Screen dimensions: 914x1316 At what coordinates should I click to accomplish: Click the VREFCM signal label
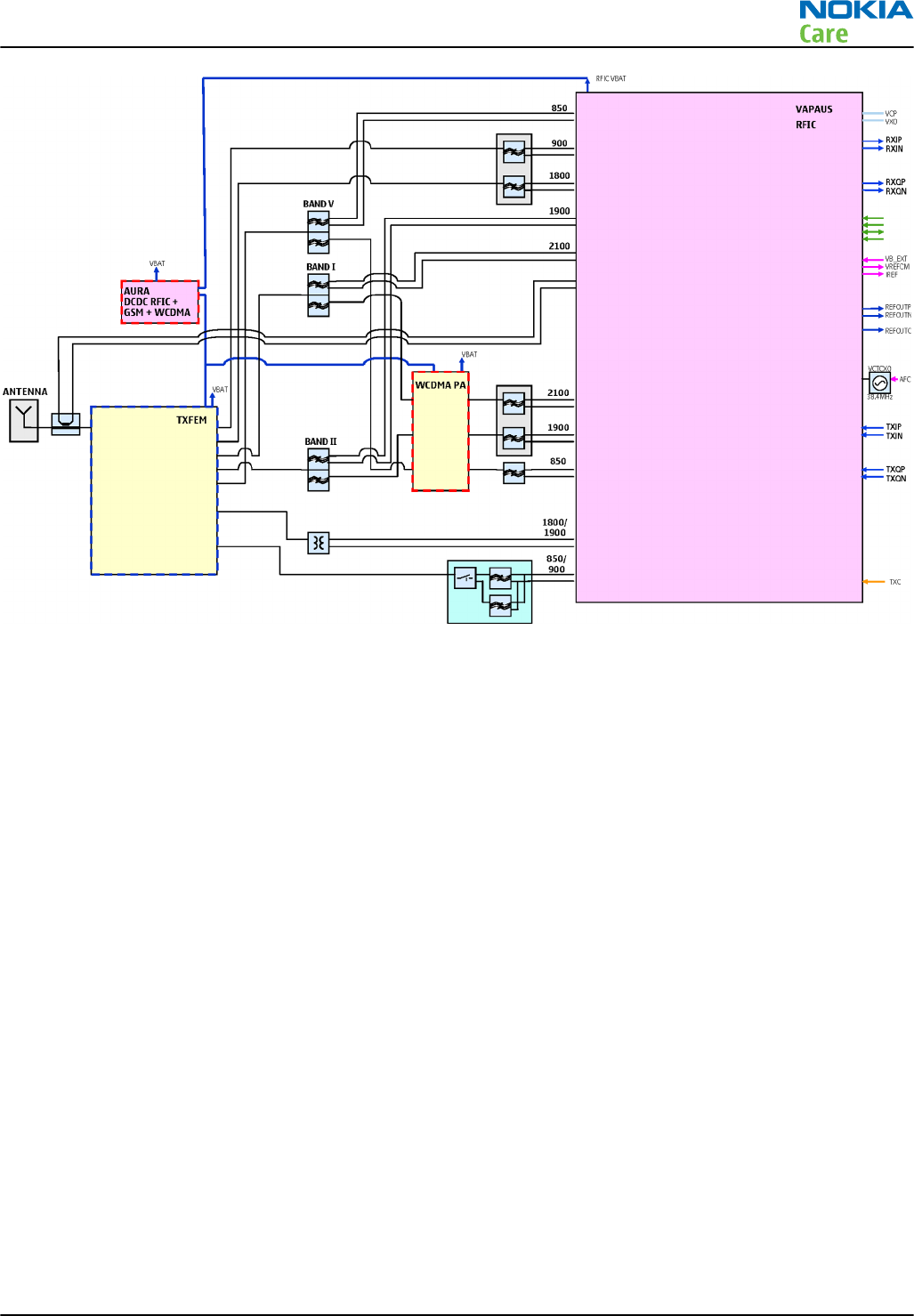click(x=897, y=267)
